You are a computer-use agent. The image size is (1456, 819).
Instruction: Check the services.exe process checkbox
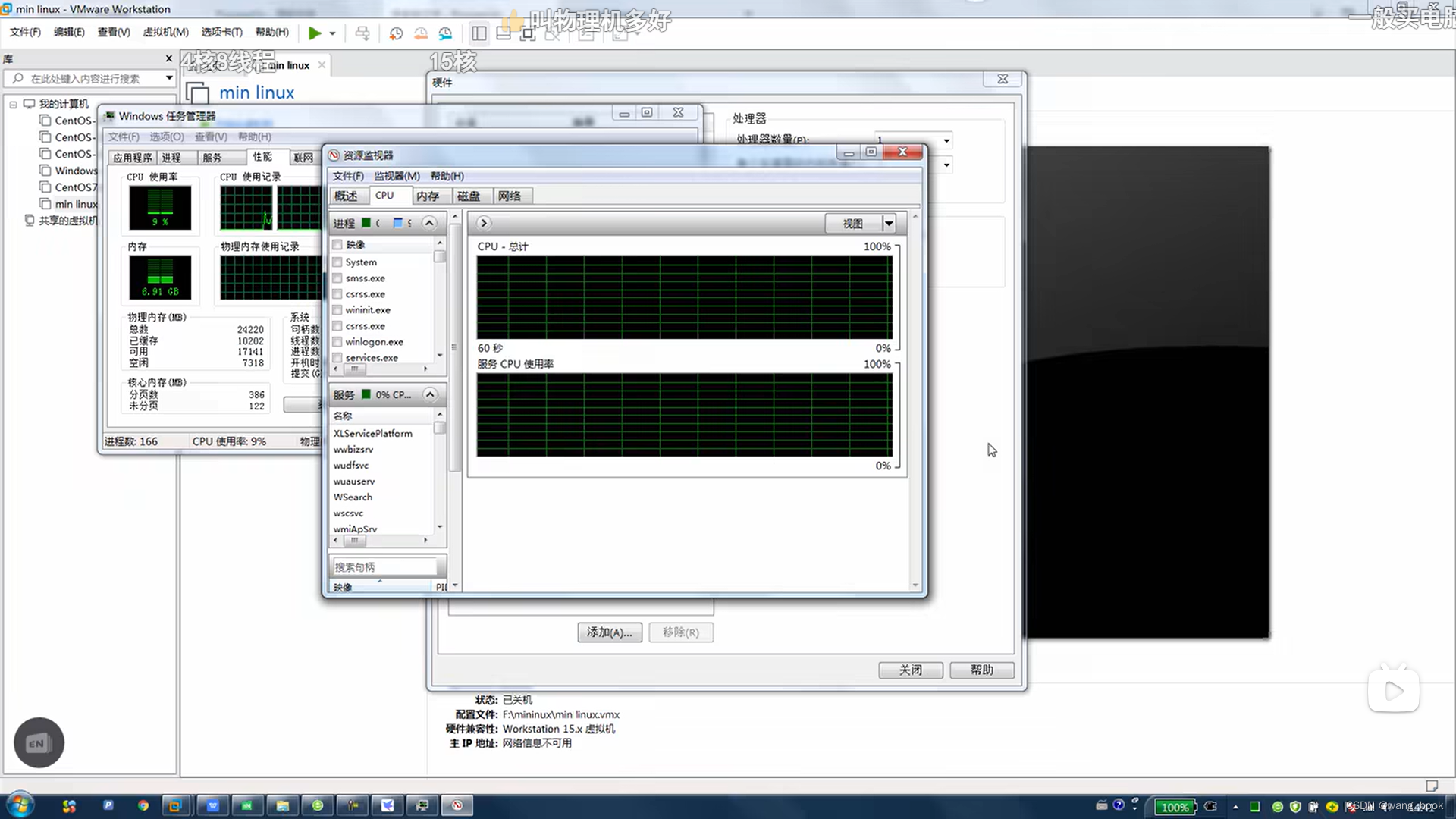[x=337, y=358]
